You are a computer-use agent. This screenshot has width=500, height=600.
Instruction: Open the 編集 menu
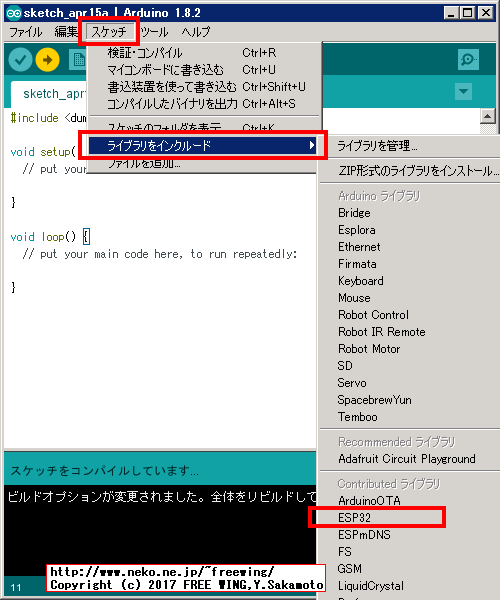(x=66, y=32)
